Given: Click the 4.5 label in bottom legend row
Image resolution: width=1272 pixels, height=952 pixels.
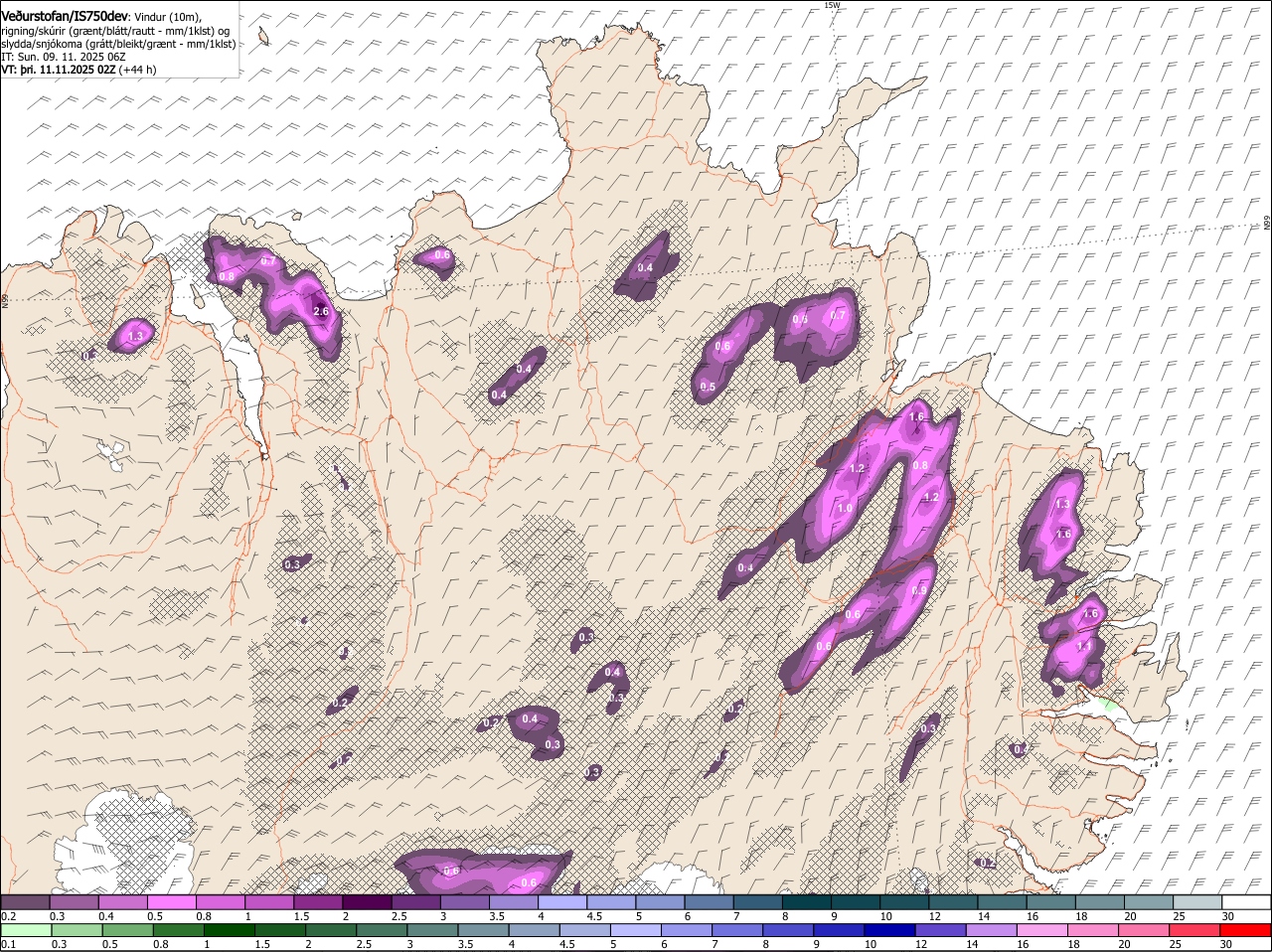Looking at the screenshot, I should pos(567,944).
